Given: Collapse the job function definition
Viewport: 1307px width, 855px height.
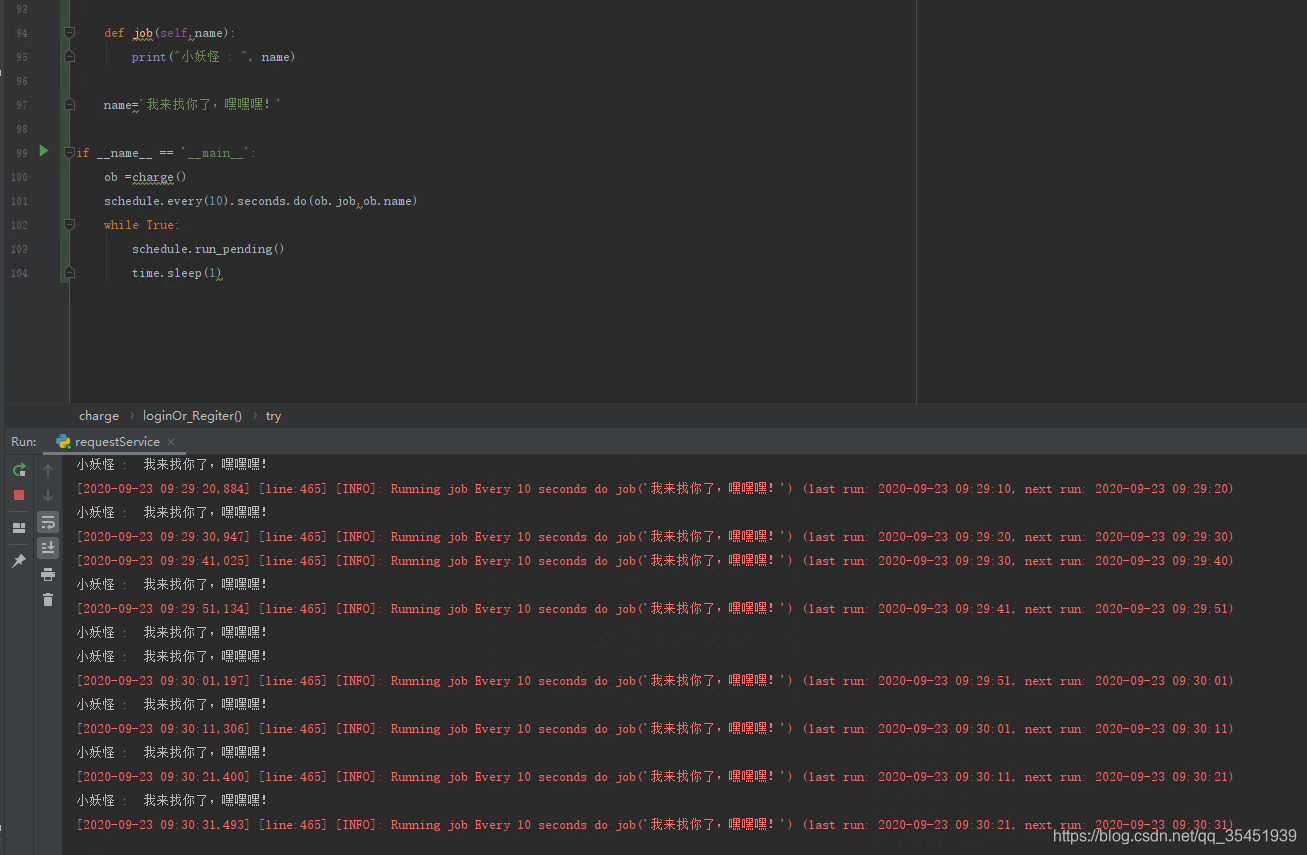Looking at the screenshot, I should pos(68,32).
